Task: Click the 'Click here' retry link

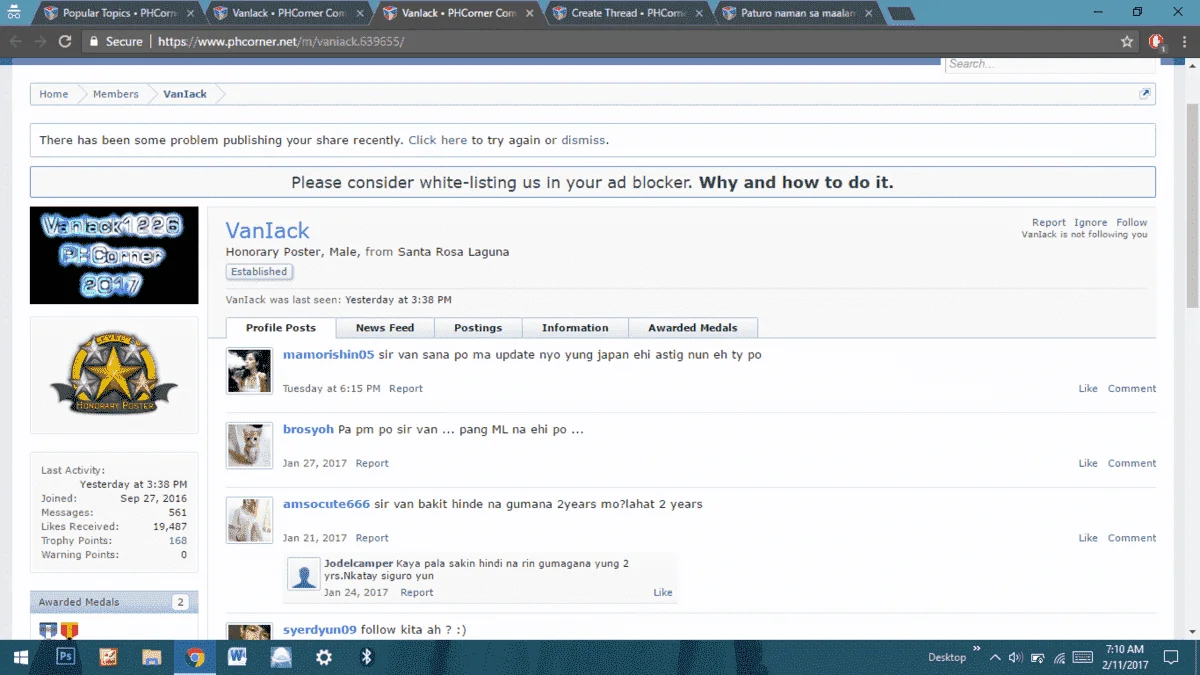Action: (x=438, y=140)
